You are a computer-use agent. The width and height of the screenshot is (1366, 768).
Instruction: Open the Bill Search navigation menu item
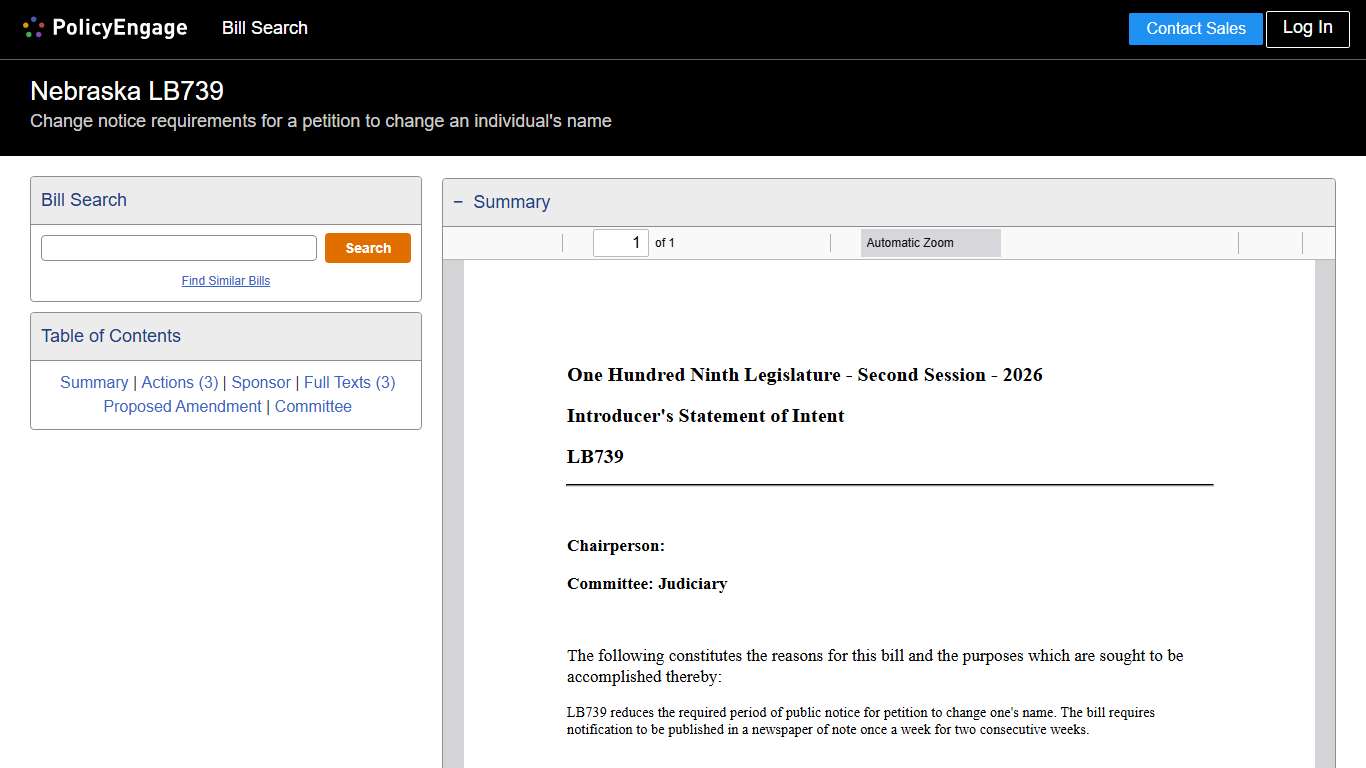point(264,28)
